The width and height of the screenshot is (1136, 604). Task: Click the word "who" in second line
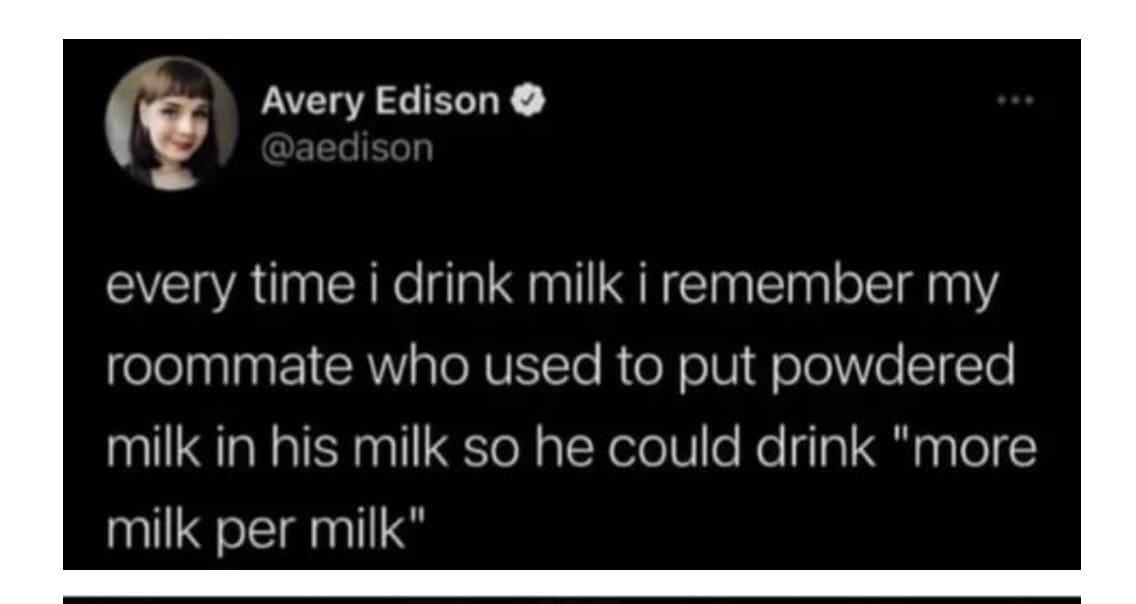pyautogui.click(x=415, y=368)
